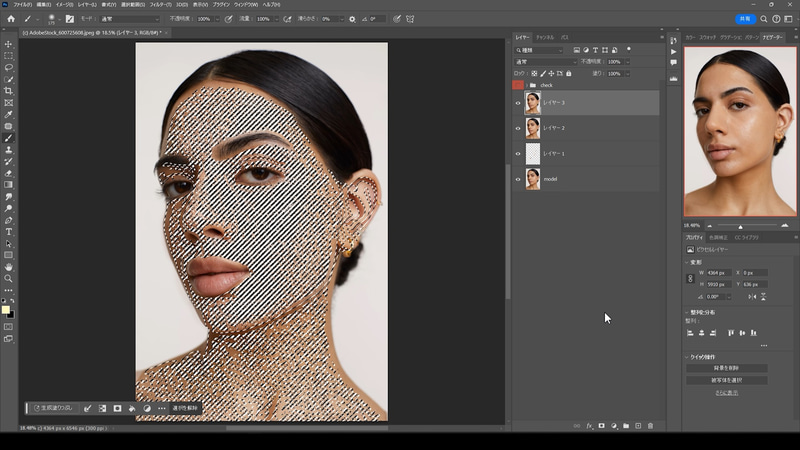800x450 pixels.
Task: Open the layer effects fx menu
Action: pyautogui.click(x=589, y=426)
